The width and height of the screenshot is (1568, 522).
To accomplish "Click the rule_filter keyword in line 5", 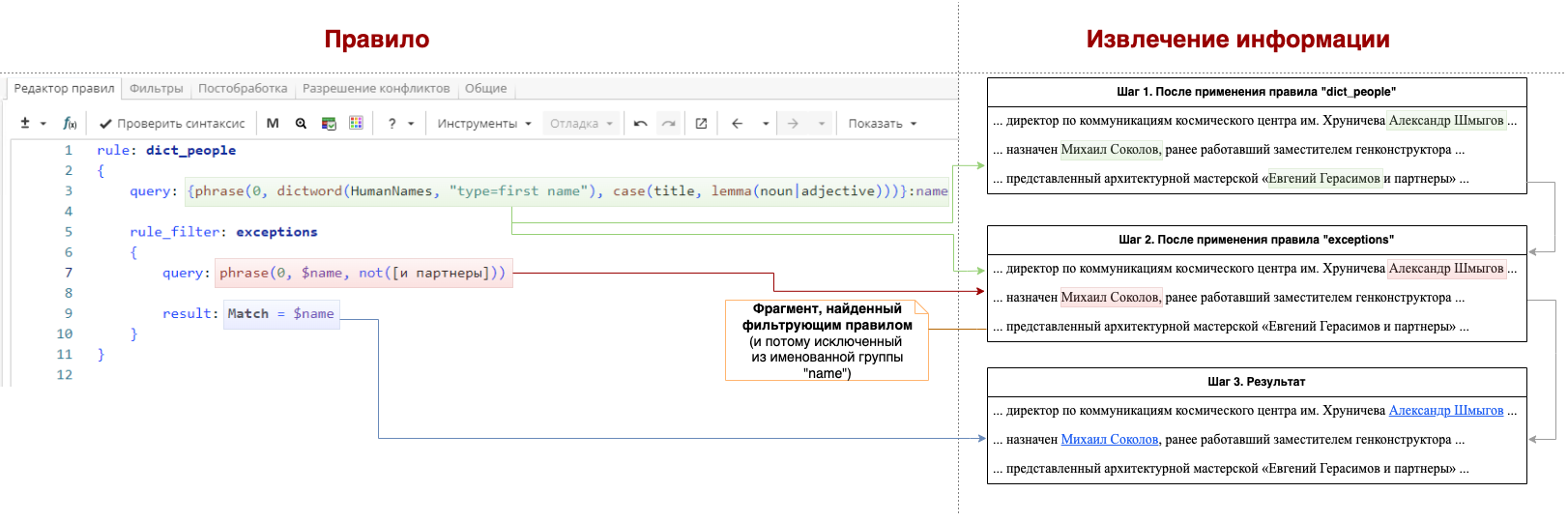I will [175, 232].
